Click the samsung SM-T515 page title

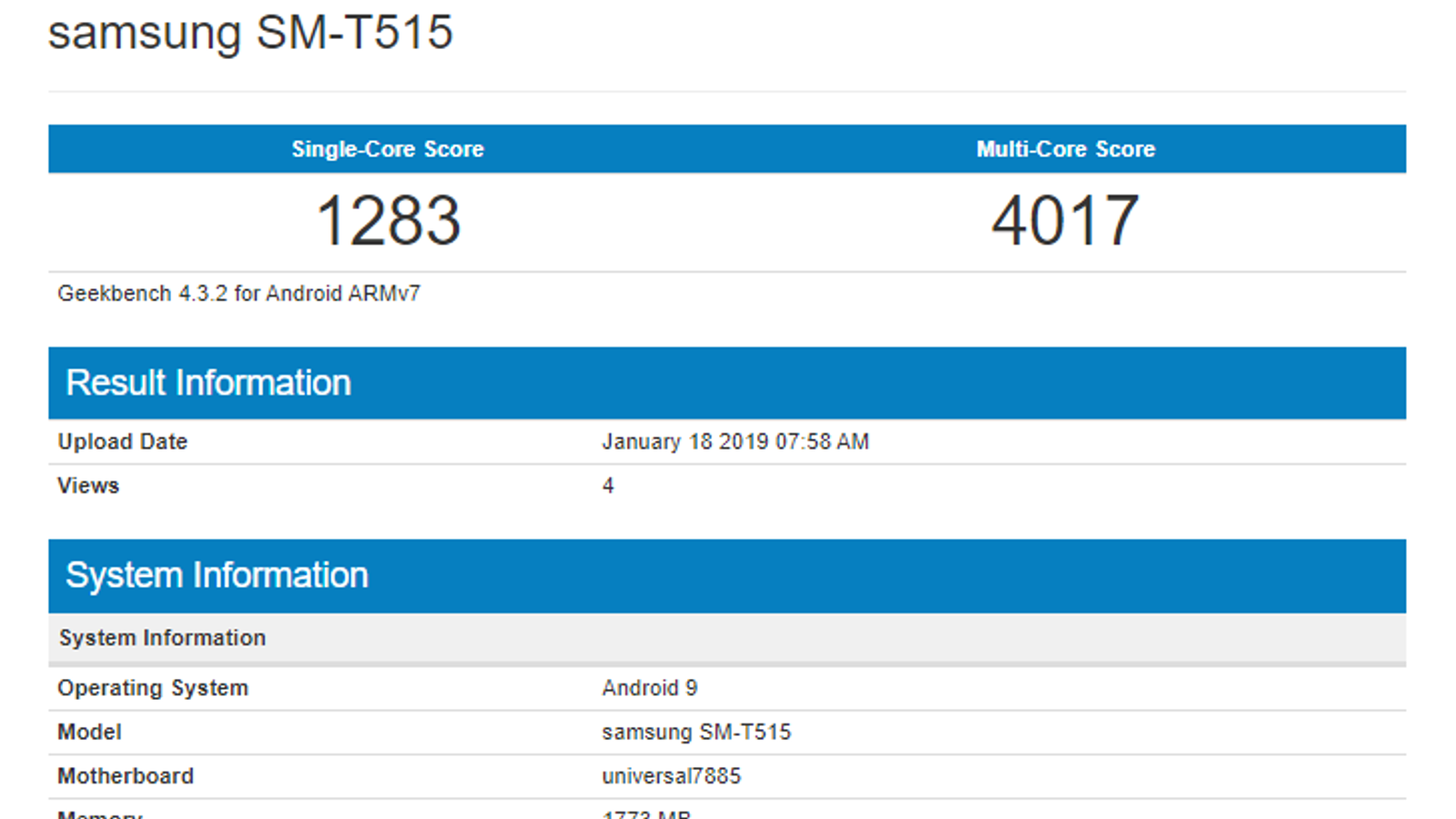click(x=250, y=33)
